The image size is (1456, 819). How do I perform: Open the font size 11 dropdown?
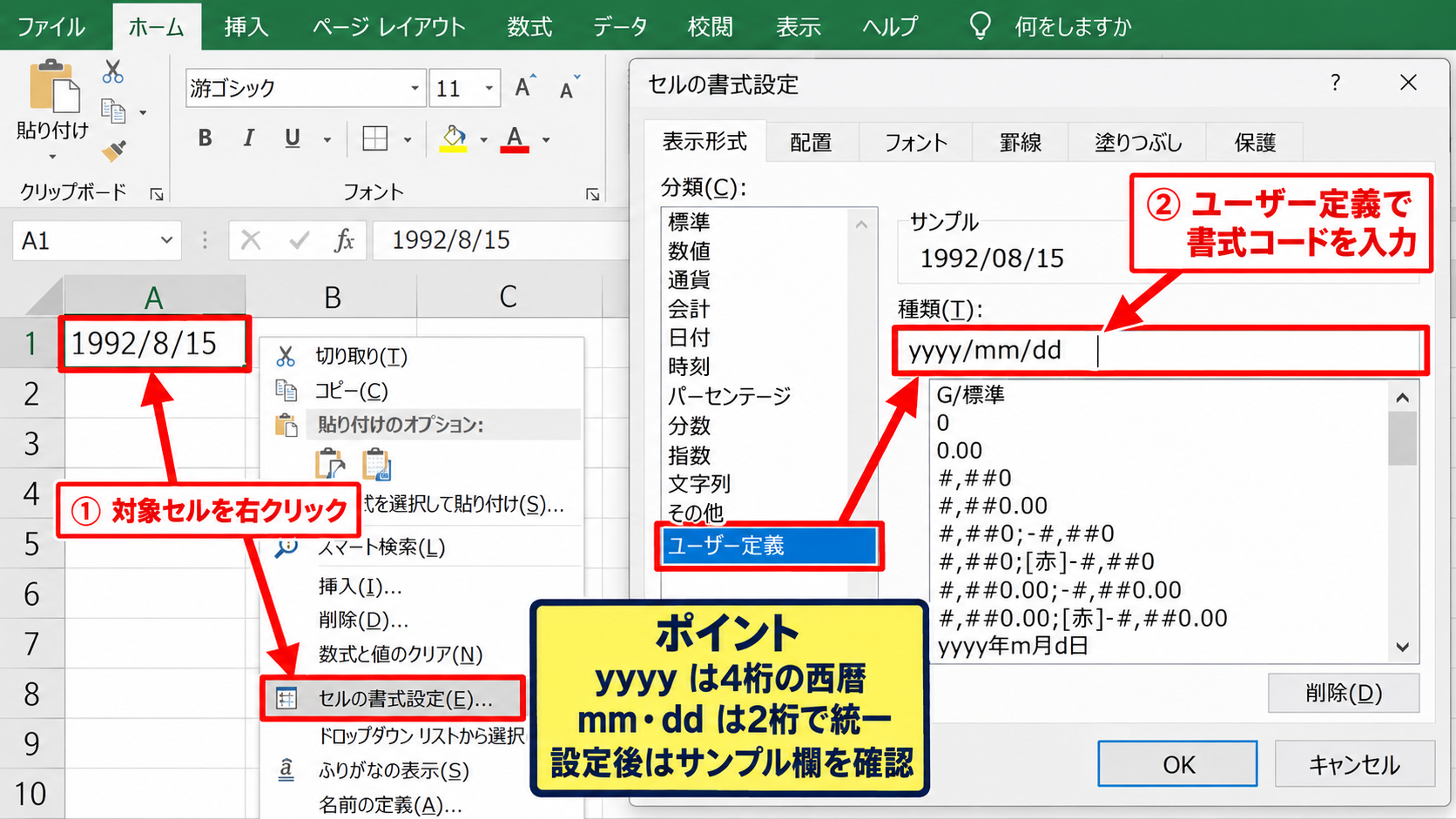pos(489,88)
